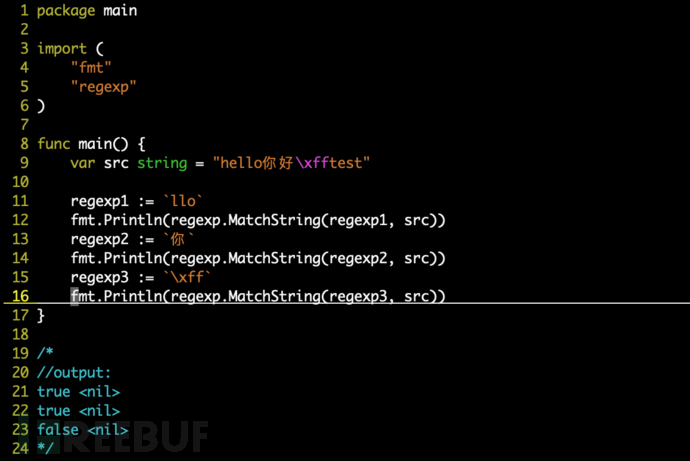690x461 pixels.
Task: Click the `你` pattern literal
Action: [x=178, y=239]
